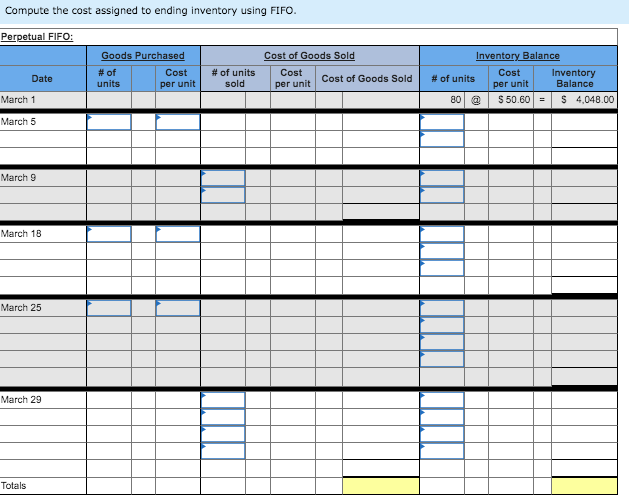Image resolution: width=629 pixels, height=503 pixels.
Task: Select March 9 second units sold field
Action: pyautogui.click(x=223, y=195)
